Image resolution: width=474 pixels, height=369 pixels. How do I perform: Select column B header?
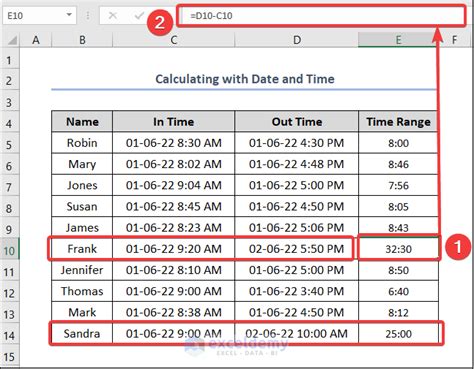[82, 40]
